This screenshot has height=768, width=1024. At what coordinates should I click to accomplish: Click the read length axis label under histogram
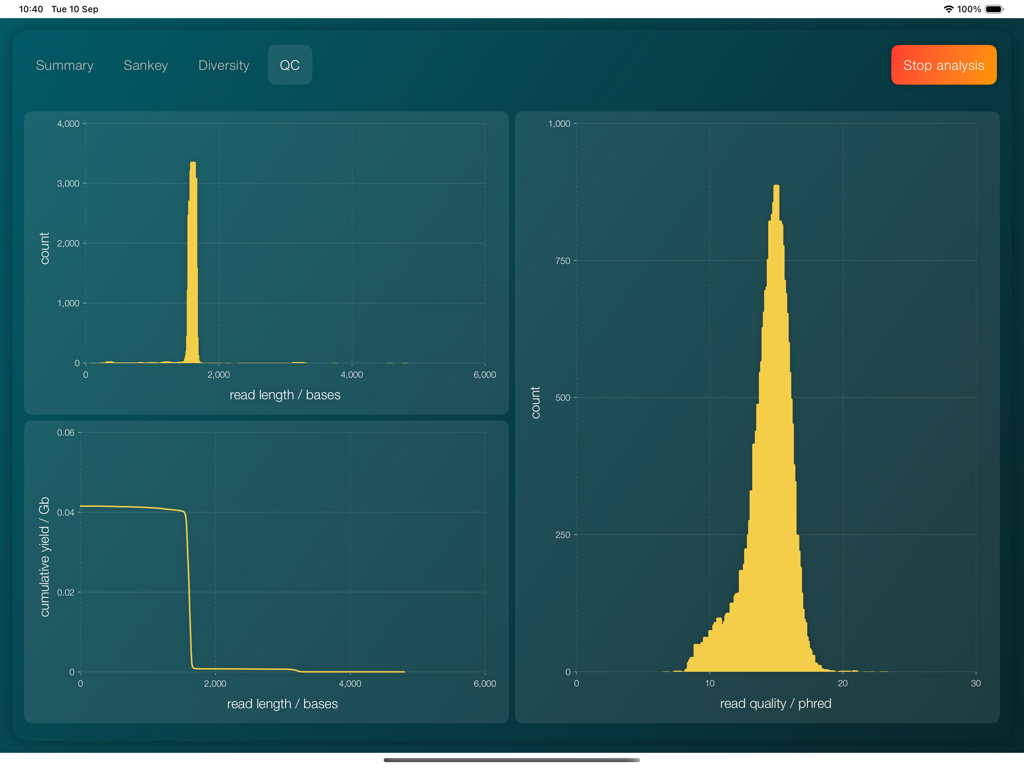285,395
